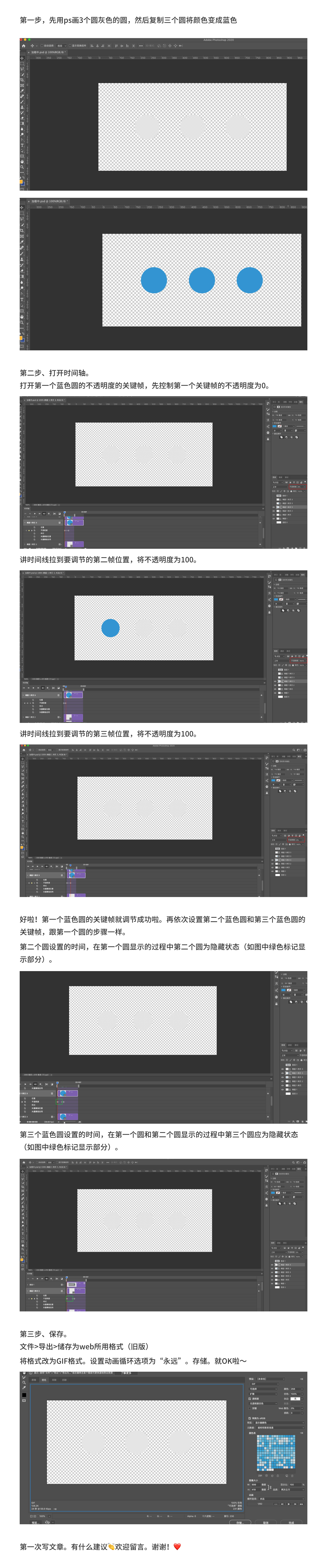Switch to the 原稿 tab in Save for Web
This screenshot has height=1568, width=335.
34,1380
